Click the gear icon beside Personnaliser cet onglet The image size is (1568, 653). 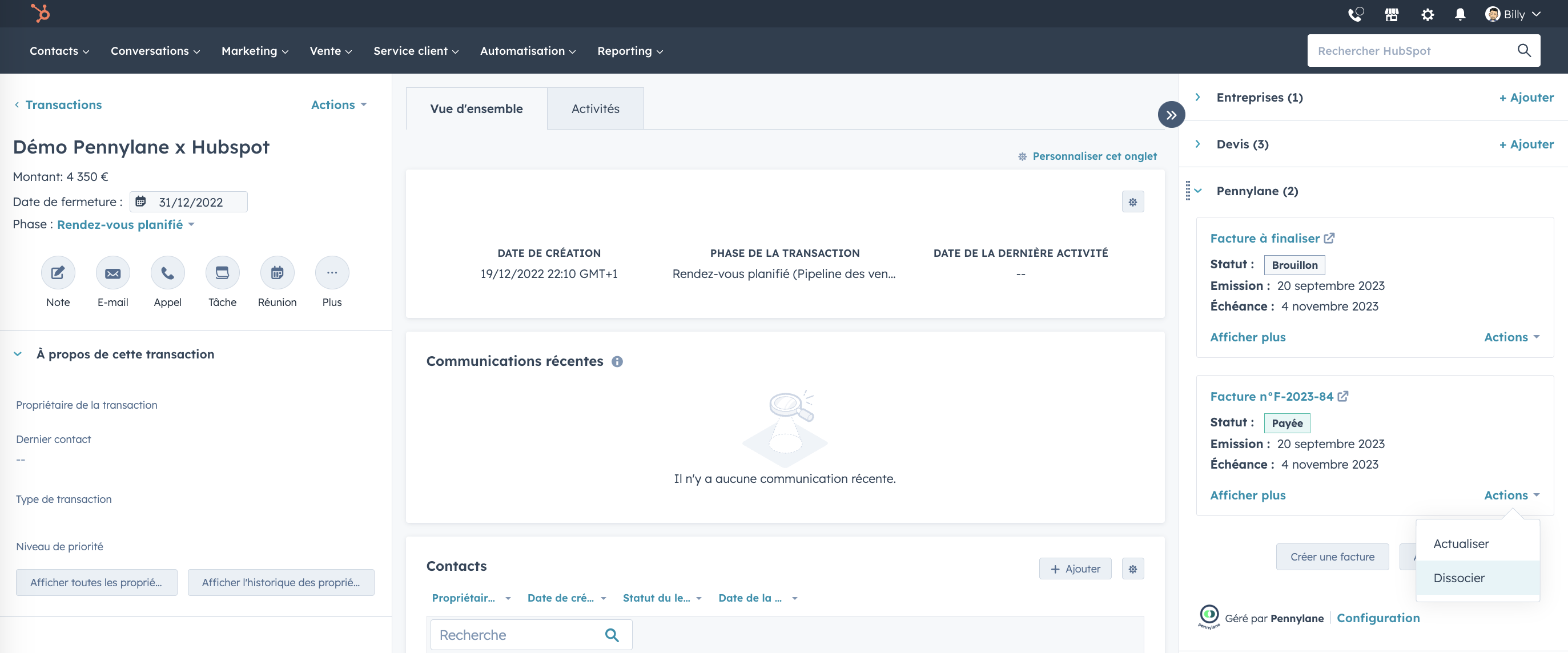[x=1023, y=156]
